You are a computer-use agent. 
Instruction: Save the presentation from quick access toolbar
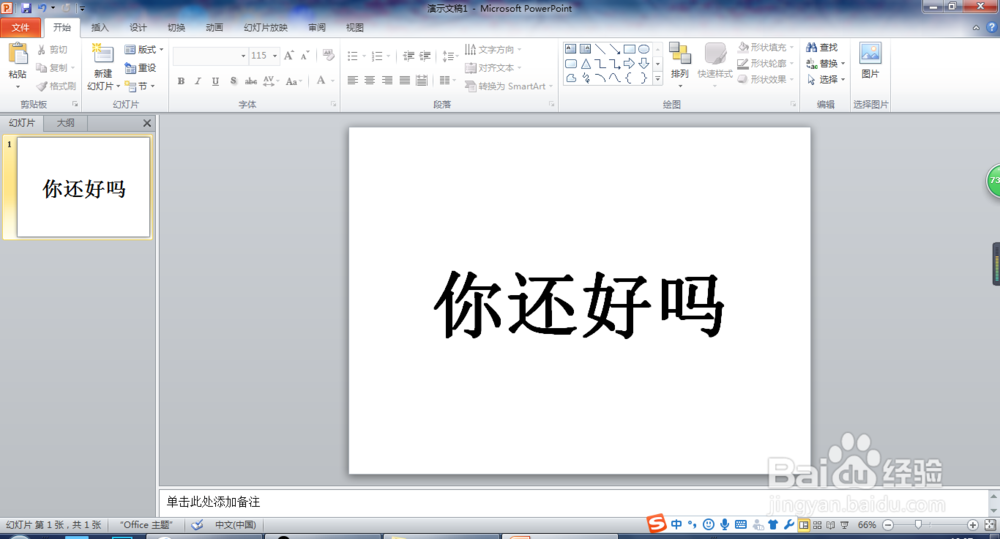coord(26,8)
